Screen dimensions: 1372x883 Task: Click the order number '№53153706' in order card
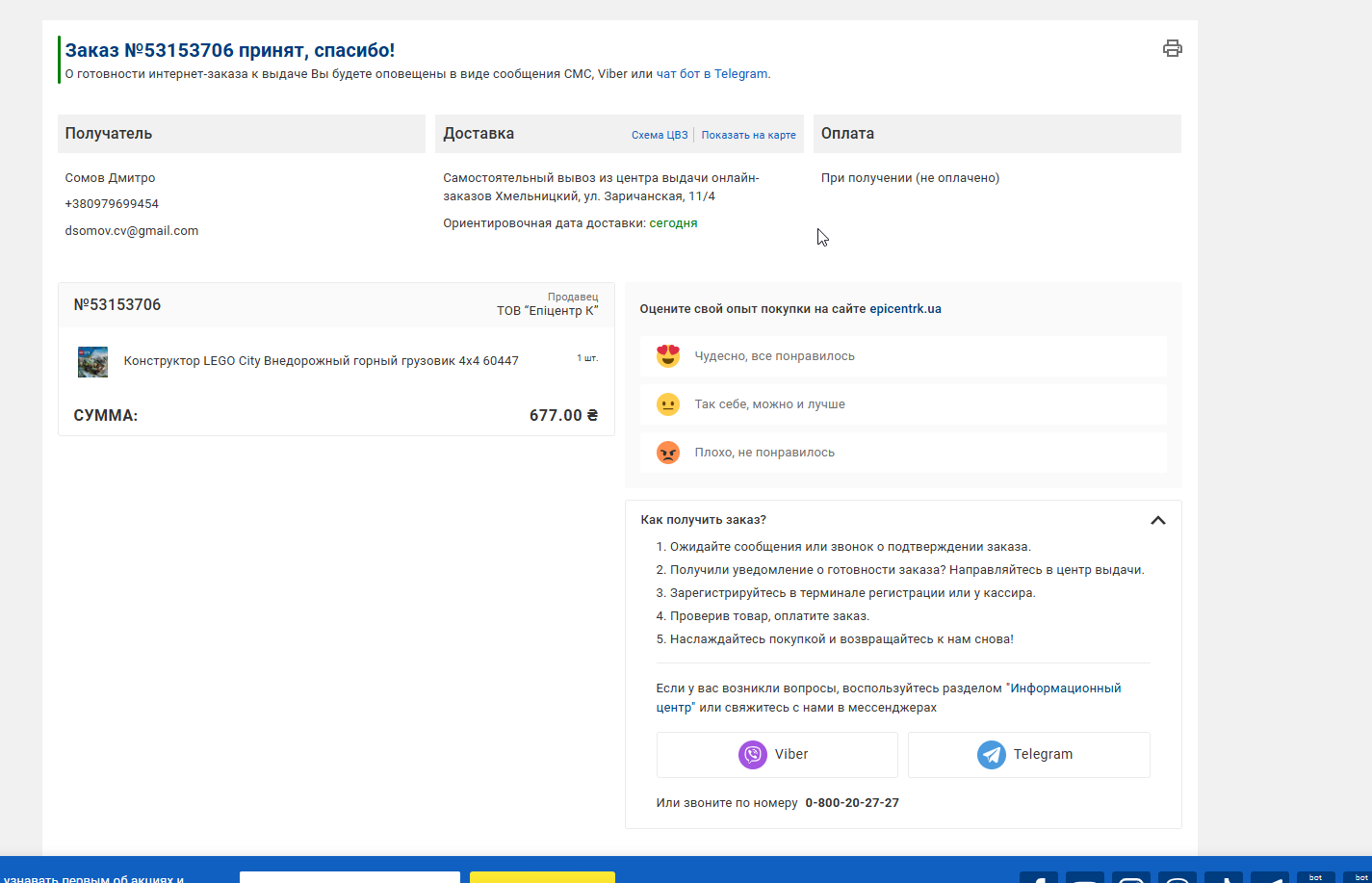click(x=117, y=305)
